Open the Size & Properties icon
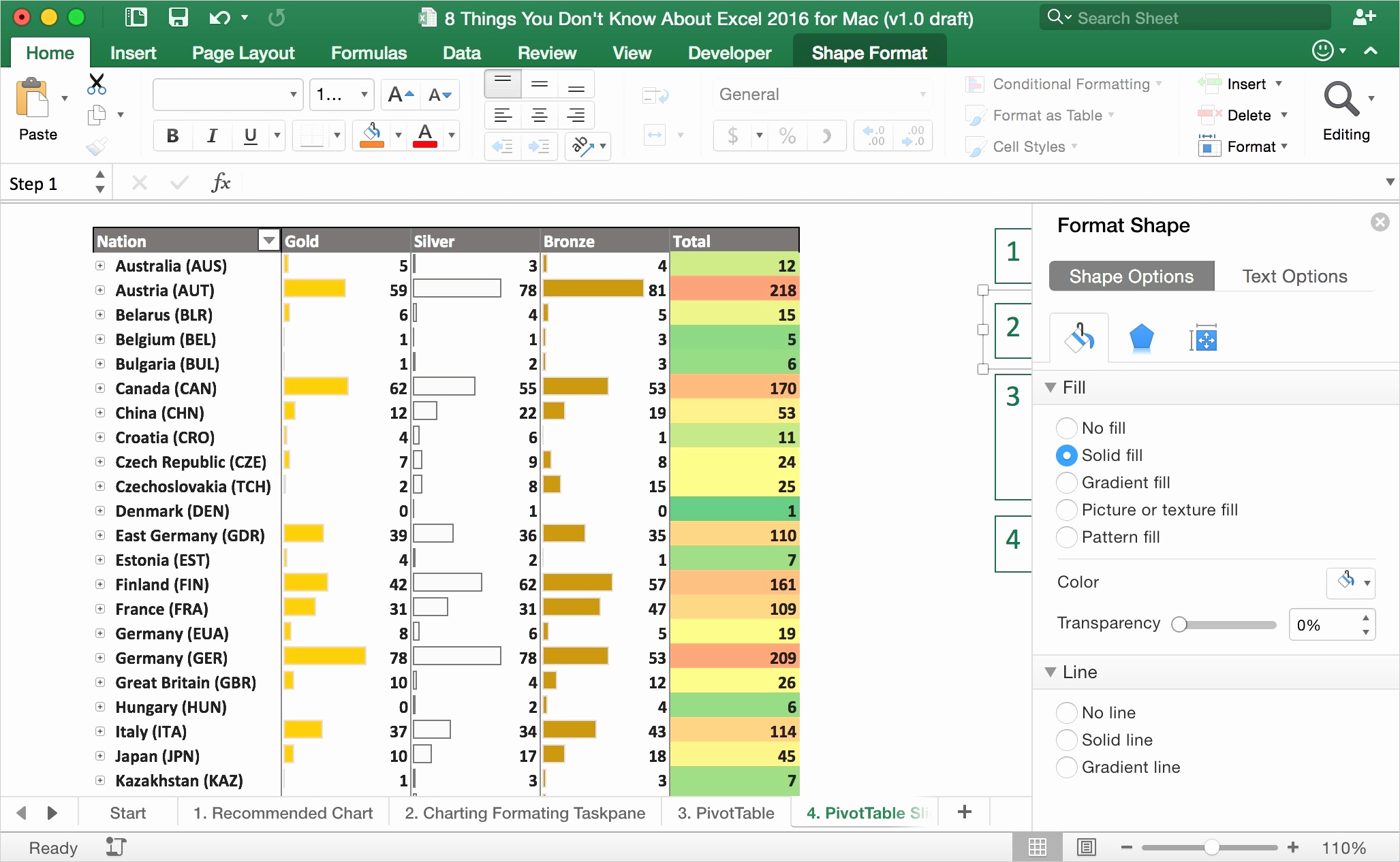1400x862 pixels. pyautogui.click(x=1203, y=338)
